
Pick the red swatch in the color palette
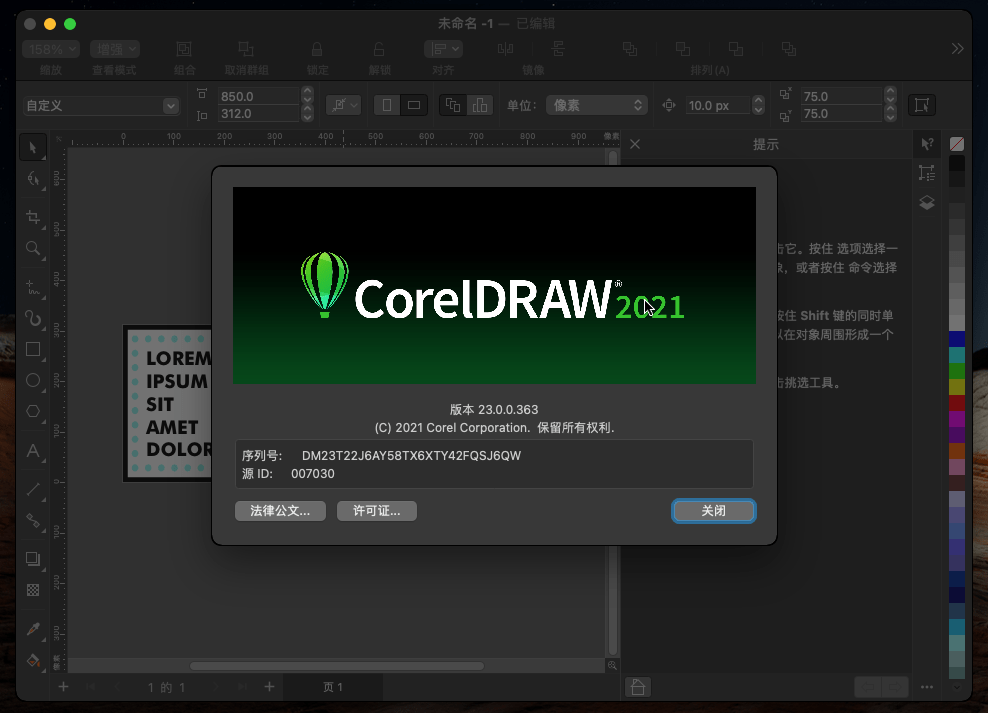click(x=956, y=402)
